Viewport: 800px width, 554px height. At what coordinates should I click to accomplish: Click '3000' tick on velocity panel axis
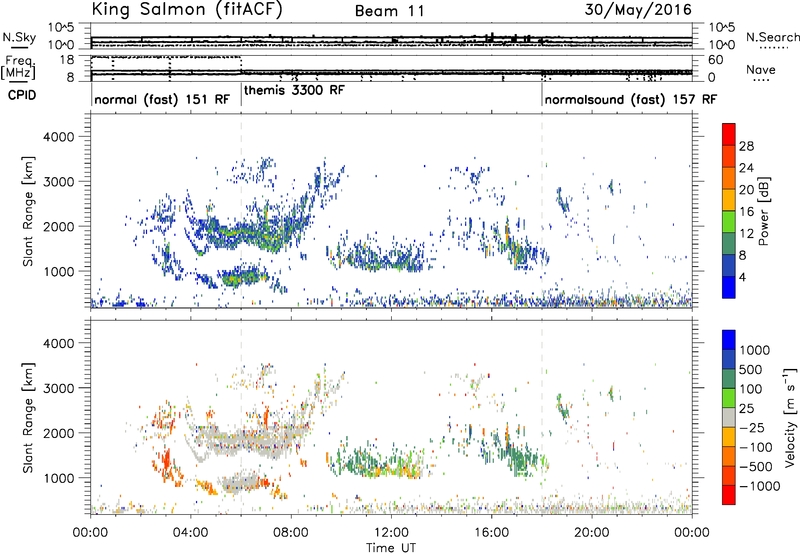[58, 388]
